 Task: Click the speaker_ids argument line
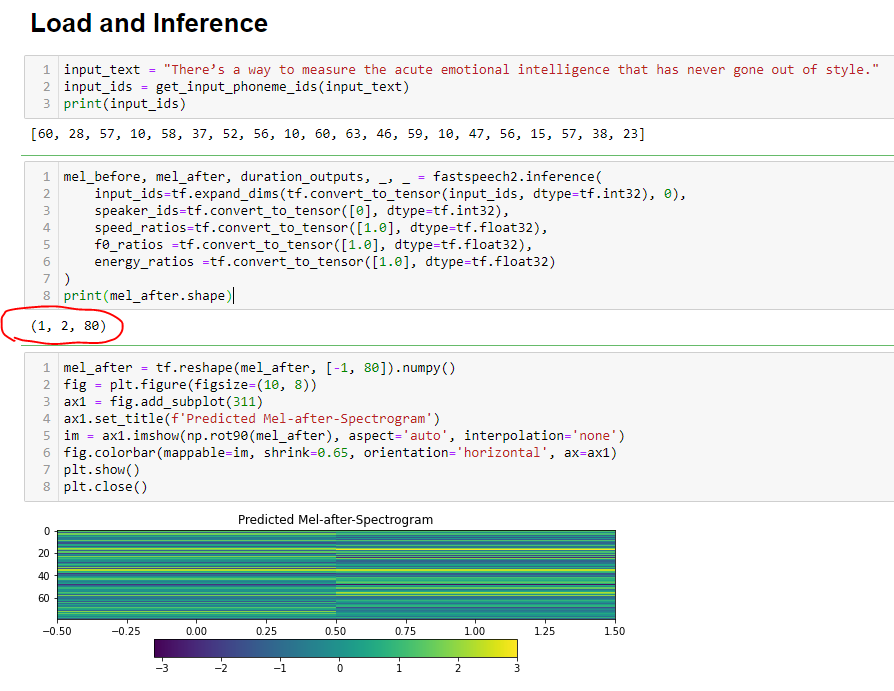pos(302,211)
